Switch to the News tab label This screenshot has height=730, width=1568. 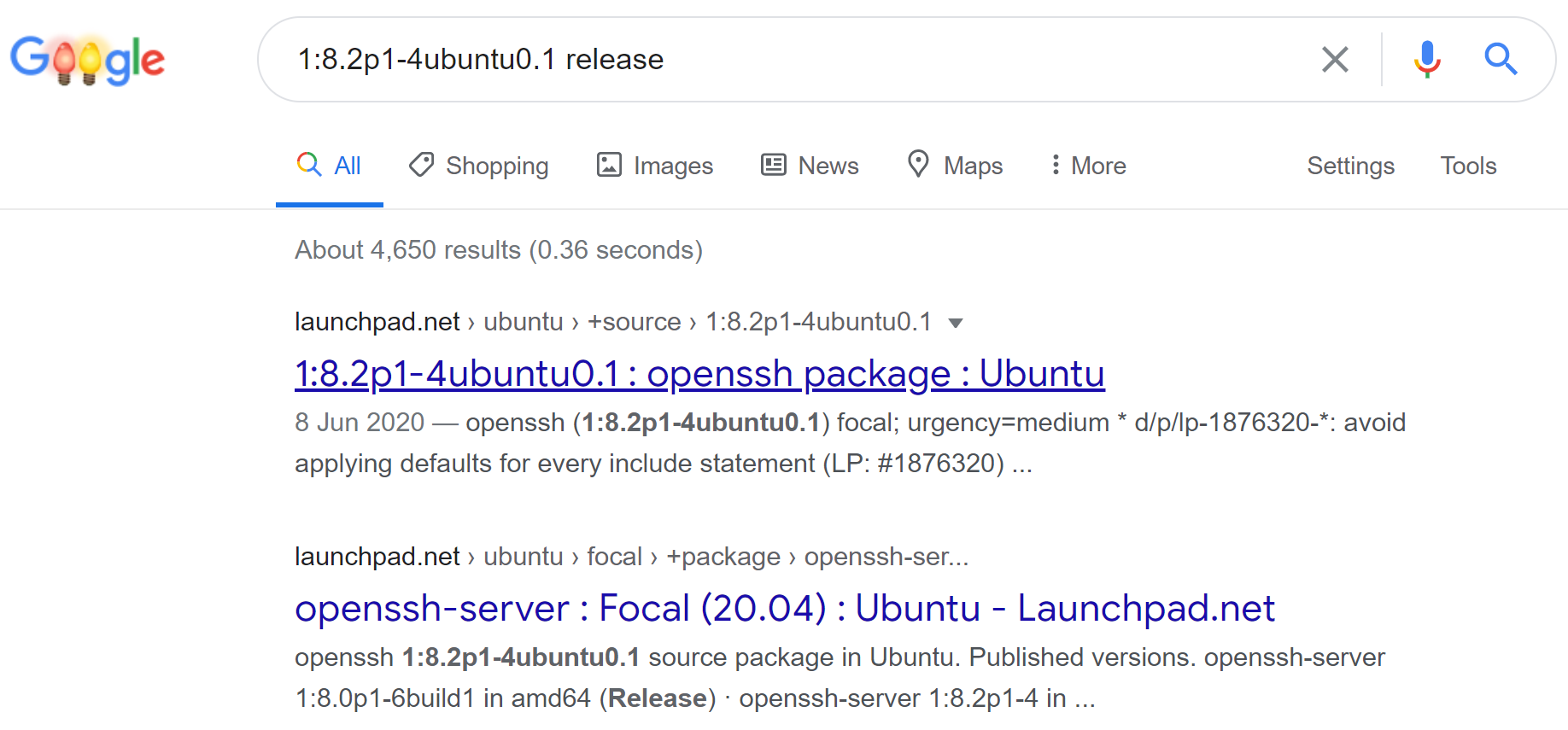[x=828, y=166]
